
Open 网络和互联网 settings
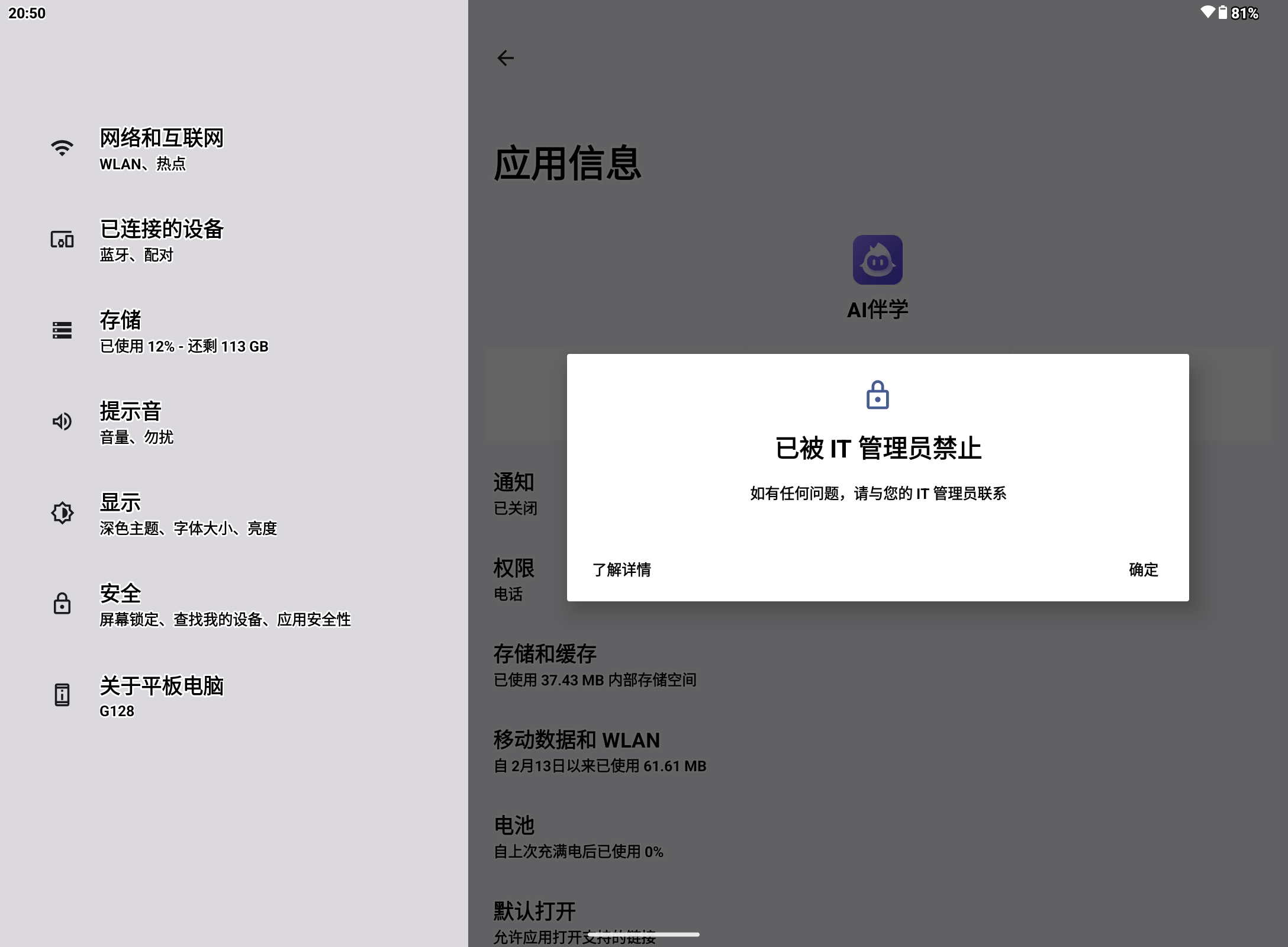pos(161,148)
